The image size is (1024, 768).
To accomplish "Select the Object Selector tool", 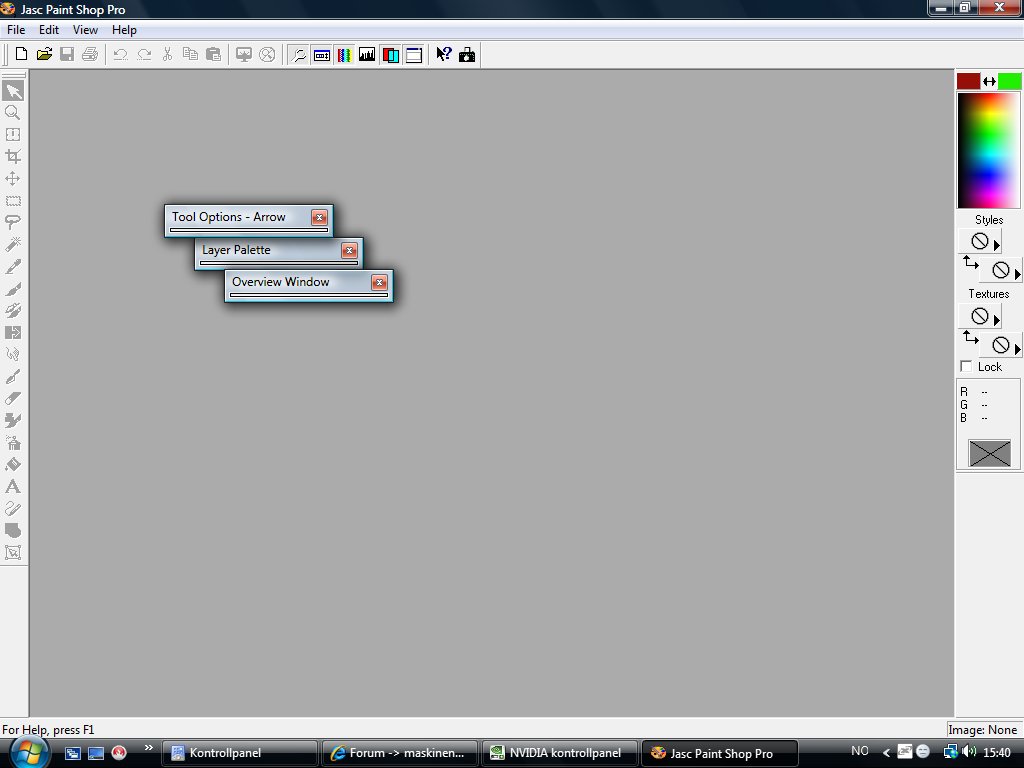I will pyautogui.click(x=13, y=552).
